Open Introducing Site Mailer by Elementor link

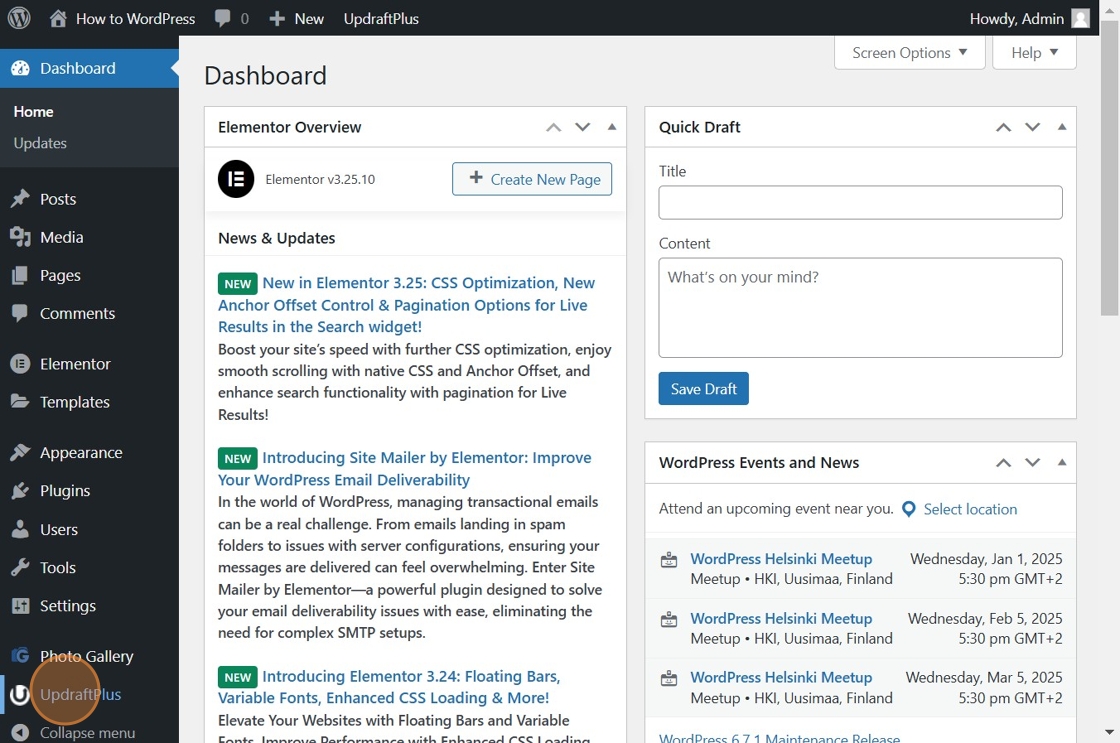(x=405, y=469)
